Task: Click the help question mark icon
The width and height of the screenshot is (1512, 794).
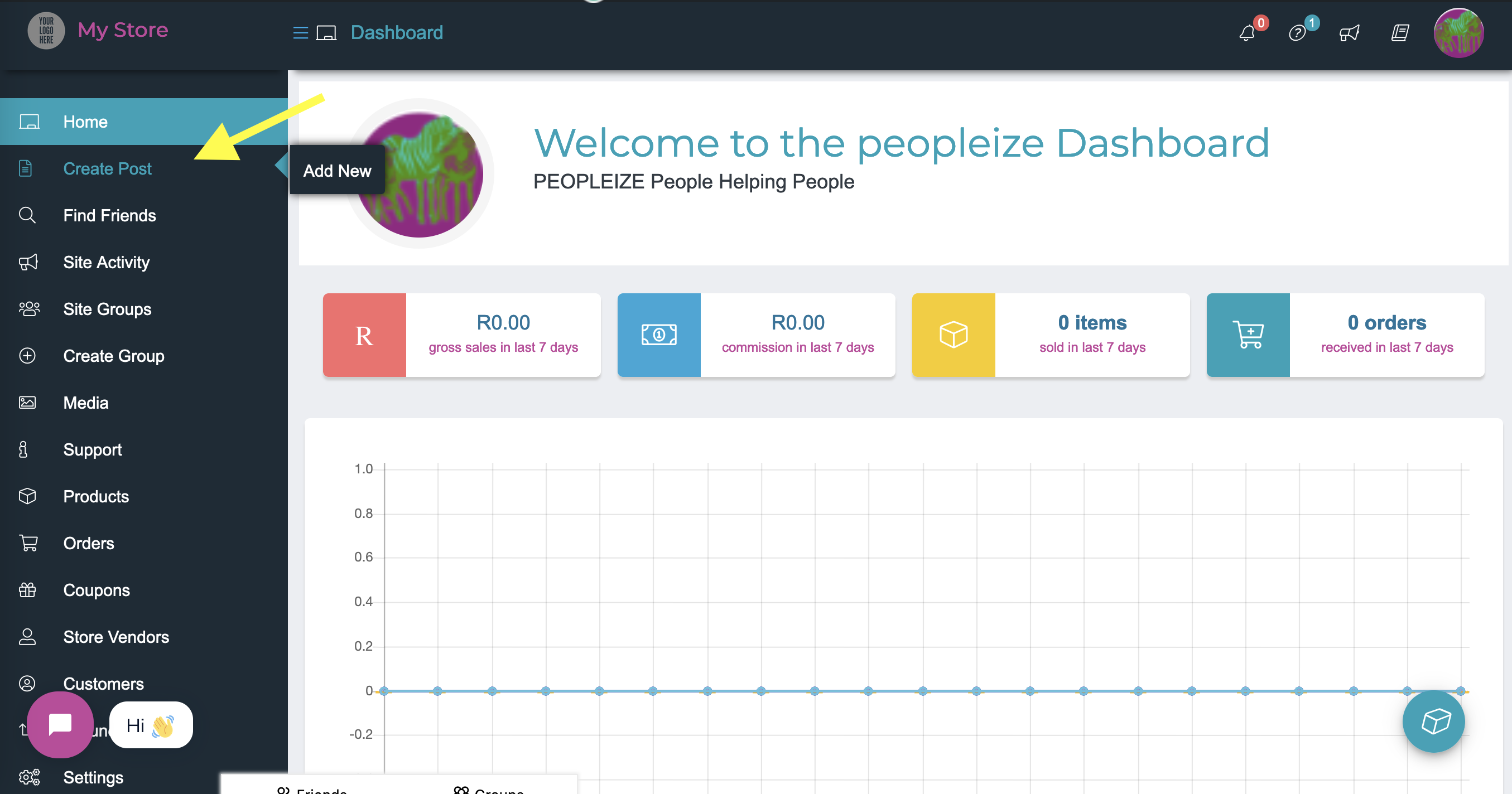Action: click(1297, 33)
